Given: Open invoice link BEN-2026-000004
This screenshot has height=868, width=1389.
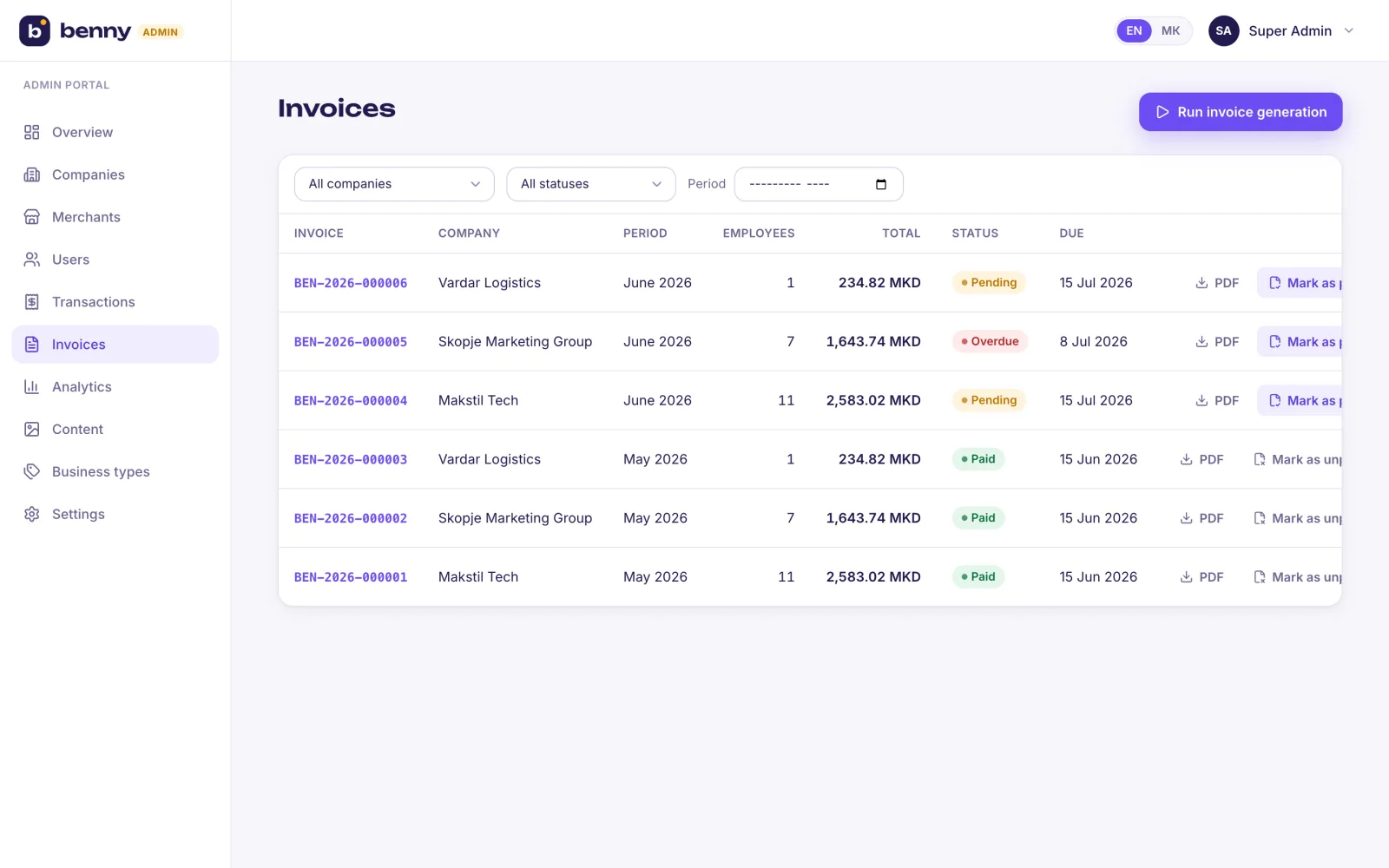Looking at the screenshot, I should coord(351,400).
